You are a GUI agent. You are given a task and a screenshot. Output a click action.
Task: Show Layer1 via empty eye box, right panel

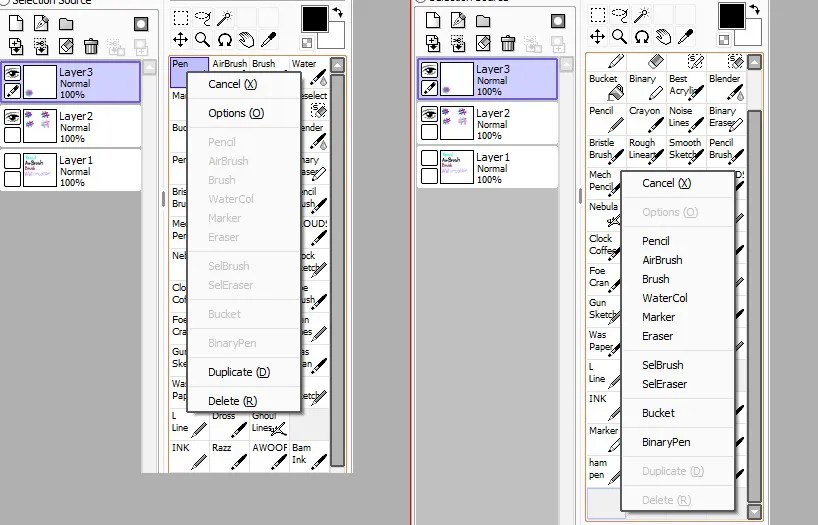[429, 158]
